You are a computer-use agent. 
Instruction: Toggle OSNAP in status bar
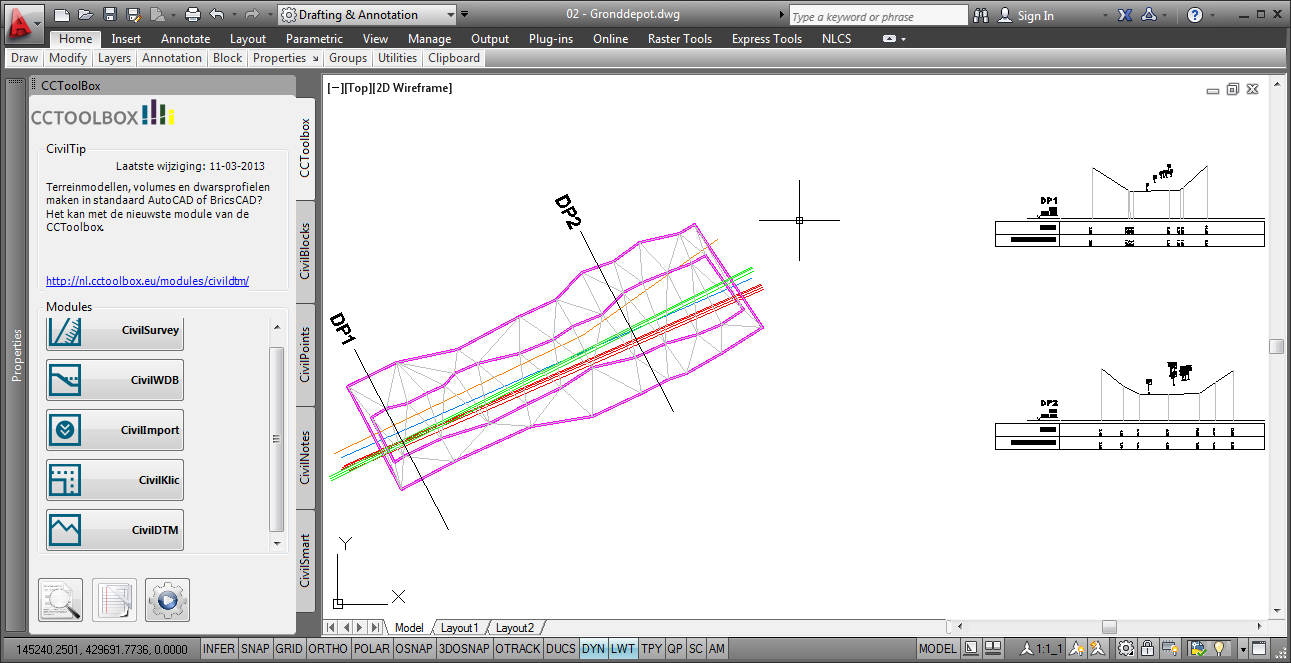pyautogui.click(x=414, y=649)
